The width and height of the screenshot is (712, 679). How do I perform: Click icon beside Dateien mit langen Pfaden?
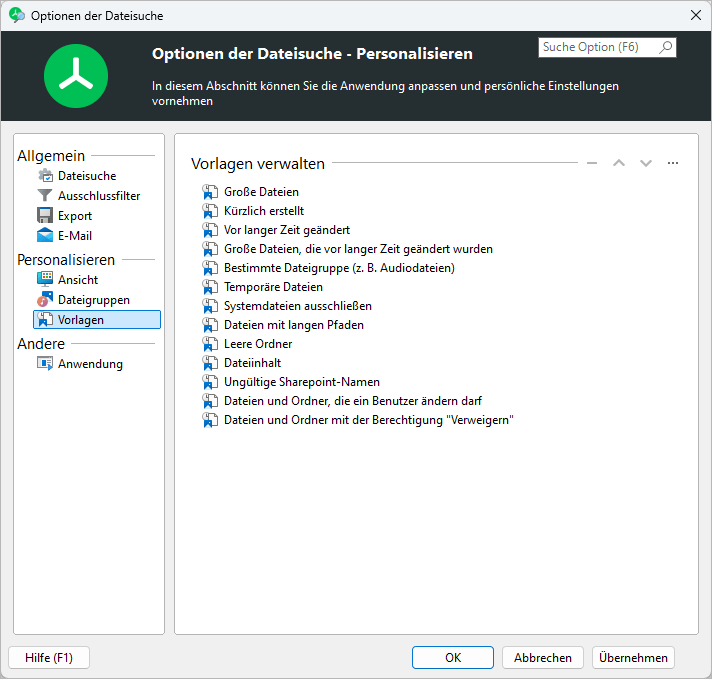click(x=210, y=325)
